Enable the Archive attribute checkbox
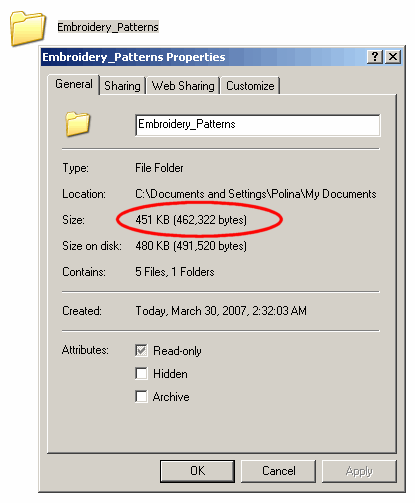The height and width of the screenshot is (503, 415). coord(141,397)
